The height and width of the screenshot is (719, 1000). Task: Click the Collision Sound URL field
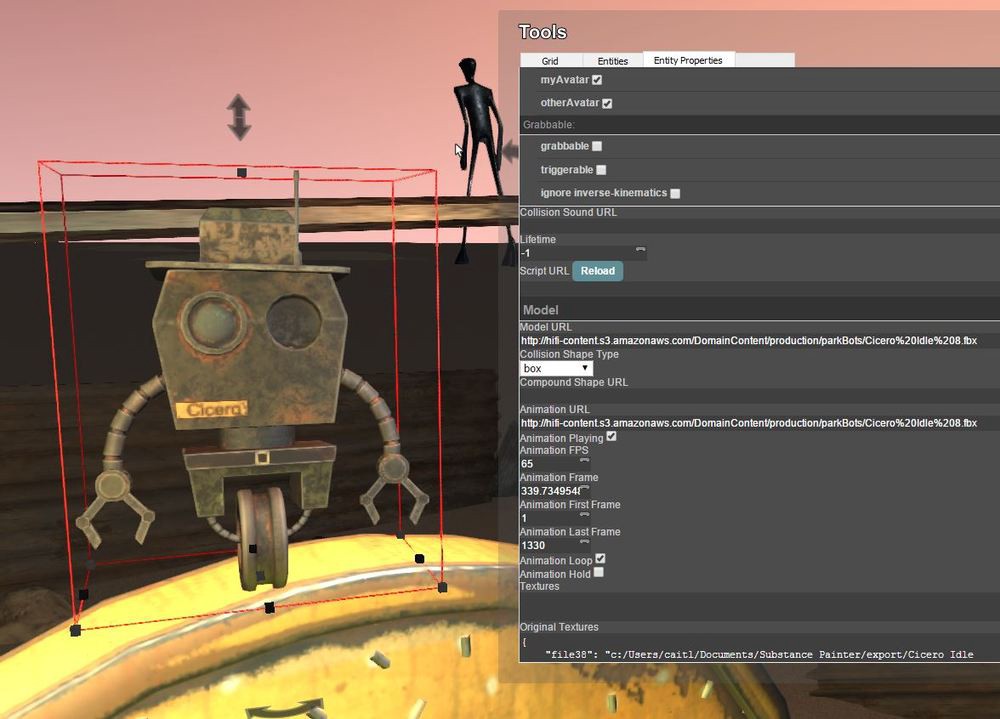tap(760, 226)
